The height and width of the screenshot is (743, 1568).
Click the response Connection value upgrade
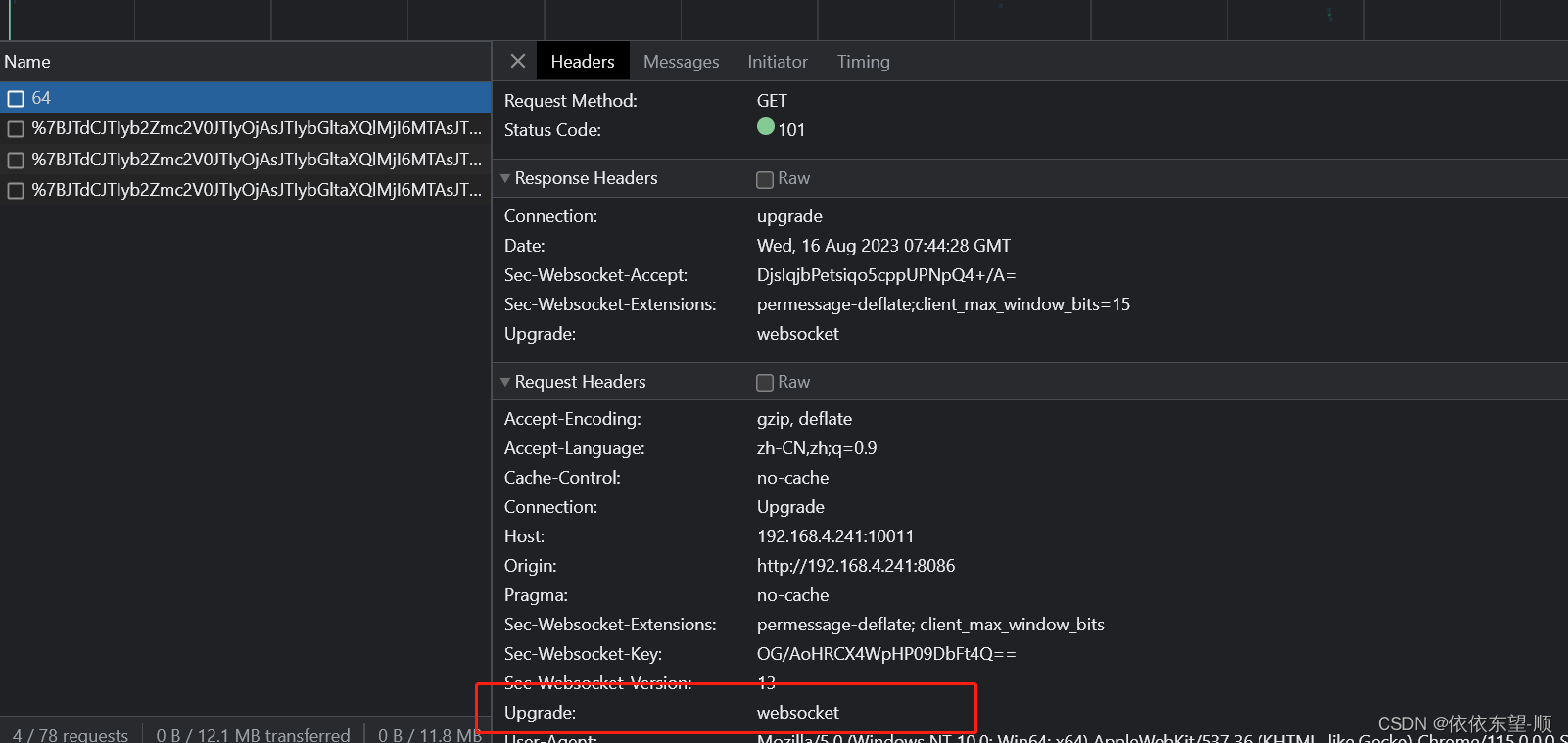click(789, 216)
